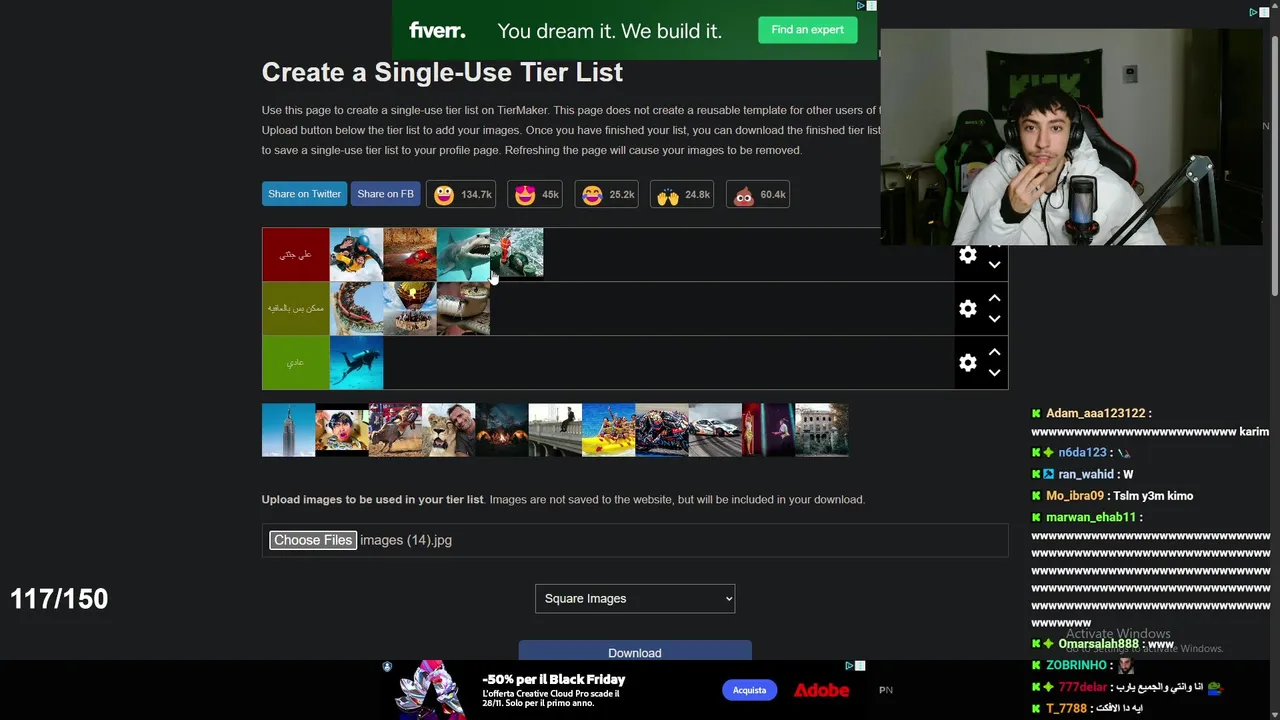
Task: Open settings gear for the red tier row
Action: pos(967,255)
